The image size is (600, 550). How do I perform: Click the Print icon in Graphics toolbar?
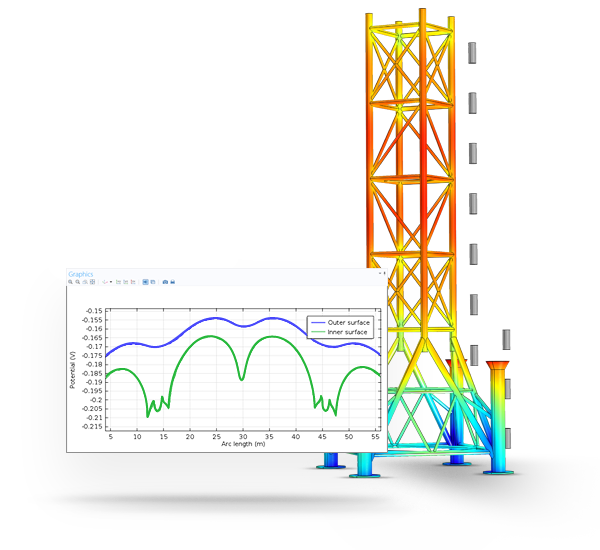(x=173, y=282)
